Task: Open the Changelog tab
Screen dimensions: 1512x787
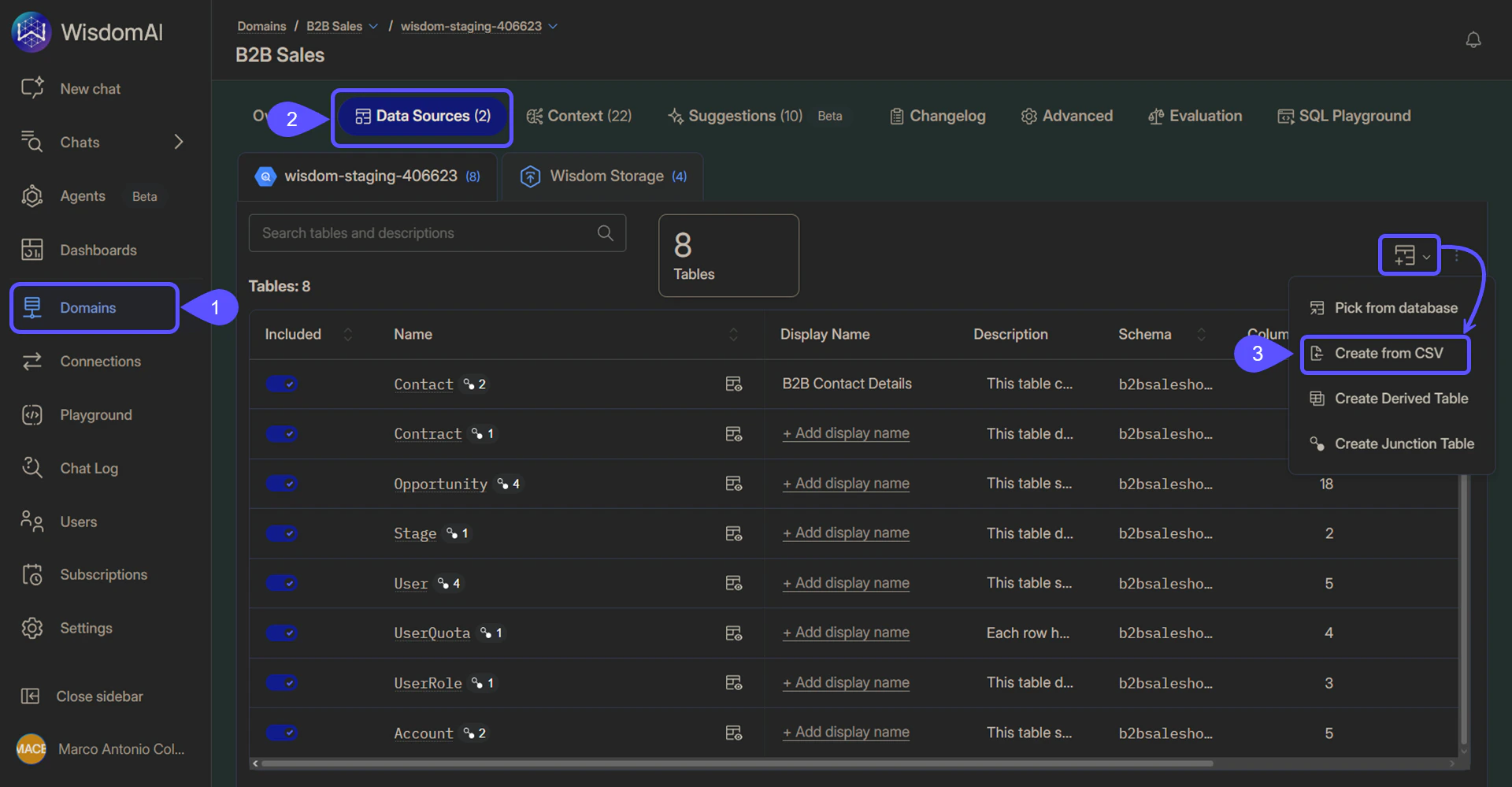Action: click(x=937, y=116)
